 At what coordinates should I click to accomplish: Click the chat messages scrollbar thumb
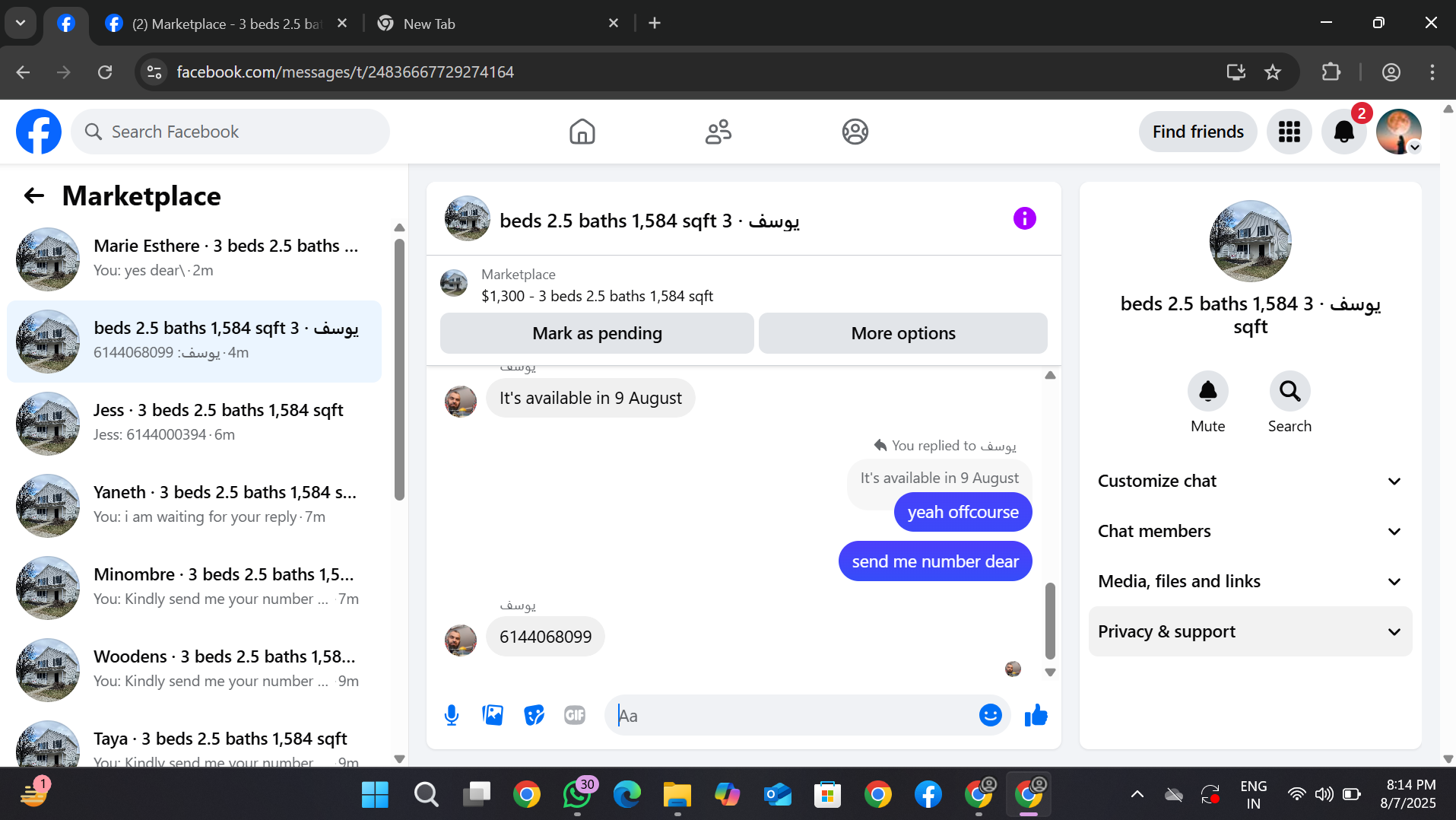(x=1050, y=621)
